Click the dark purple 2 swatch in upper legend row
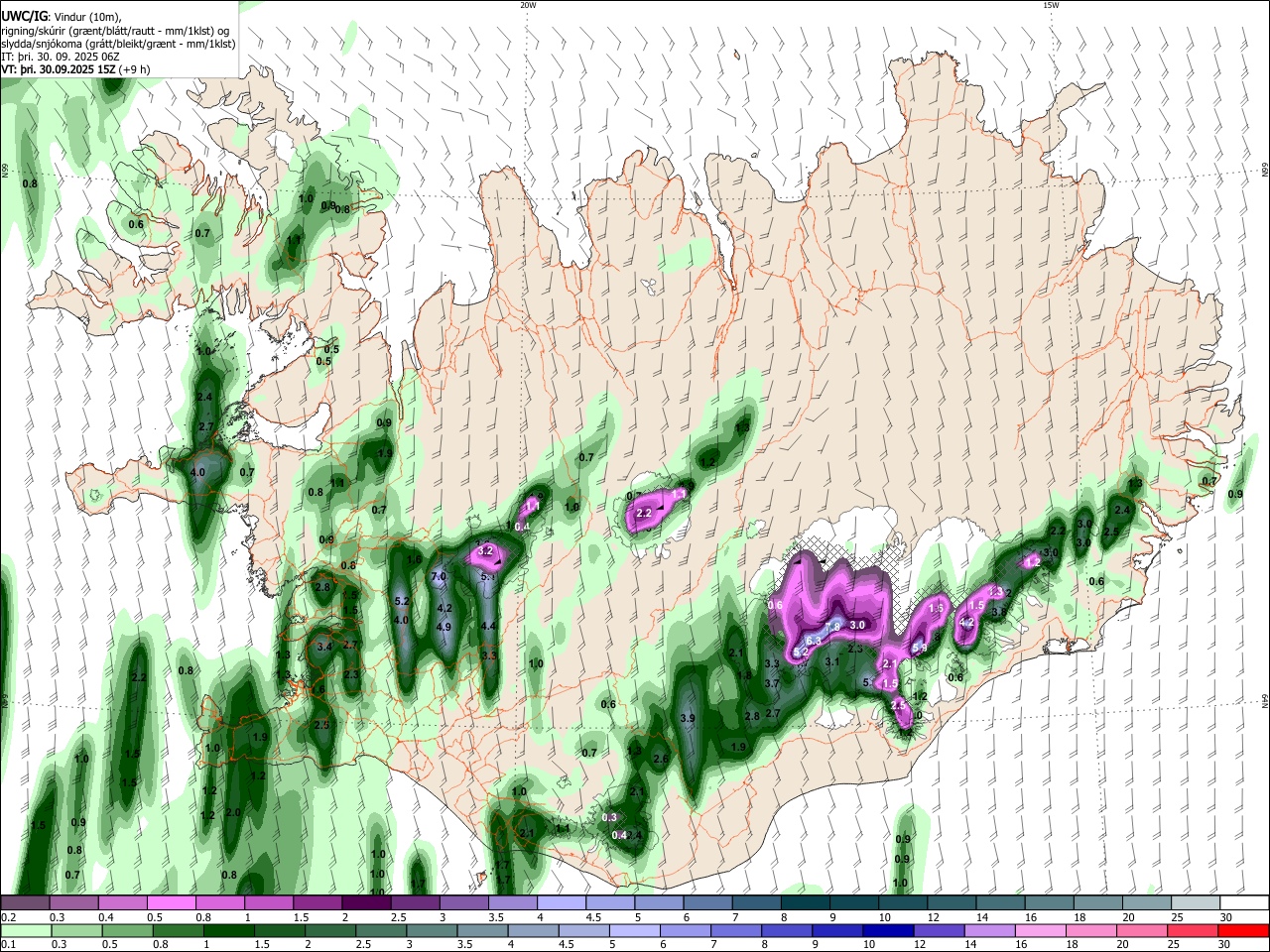Screen dimensions: 1270x952 coord(366,902)
